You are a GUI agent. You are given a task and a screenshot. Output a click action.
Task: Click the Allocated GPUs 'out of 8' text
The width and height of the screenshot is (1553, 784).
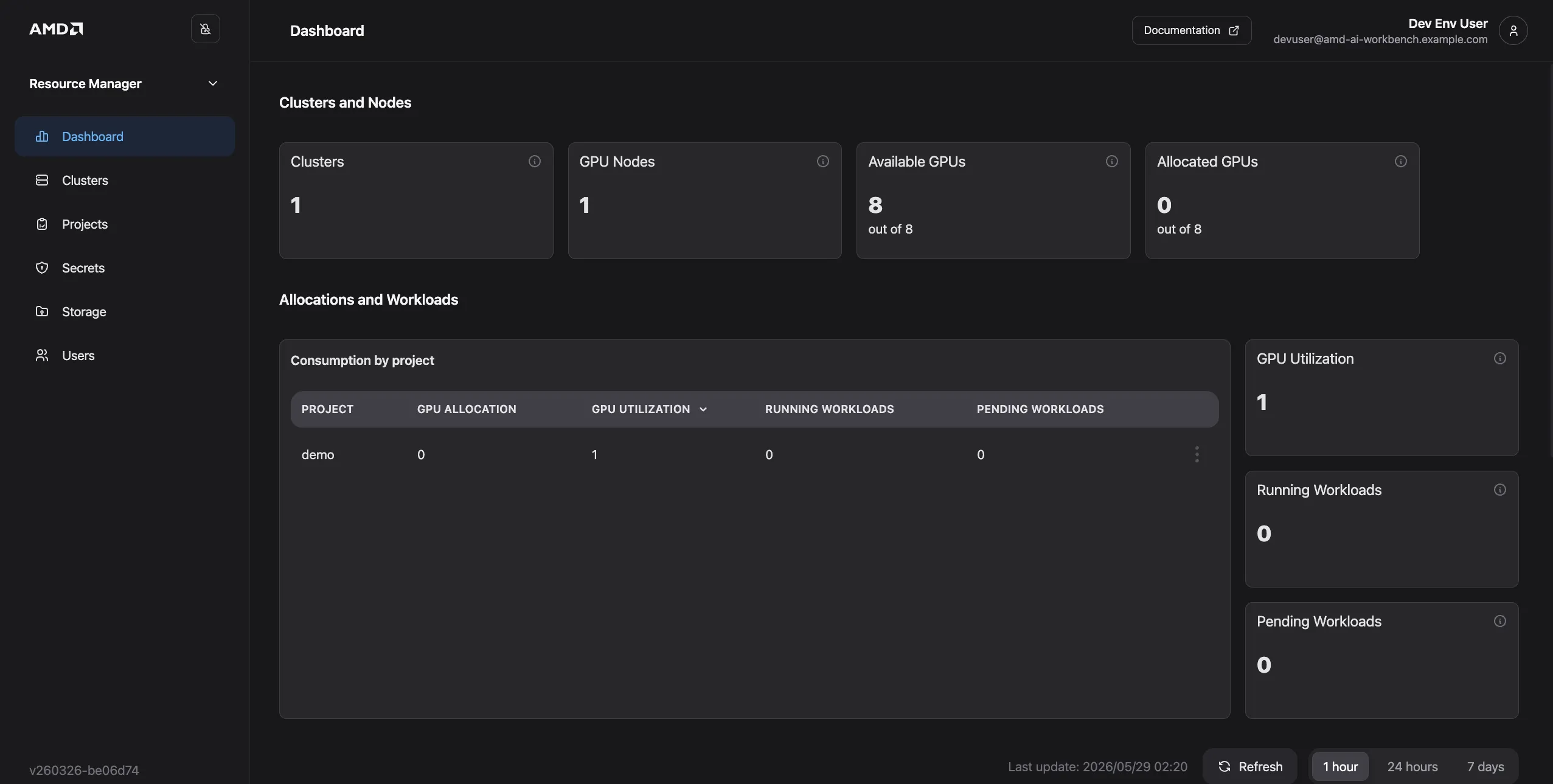pyautogui.click(x=1179, y=229)
